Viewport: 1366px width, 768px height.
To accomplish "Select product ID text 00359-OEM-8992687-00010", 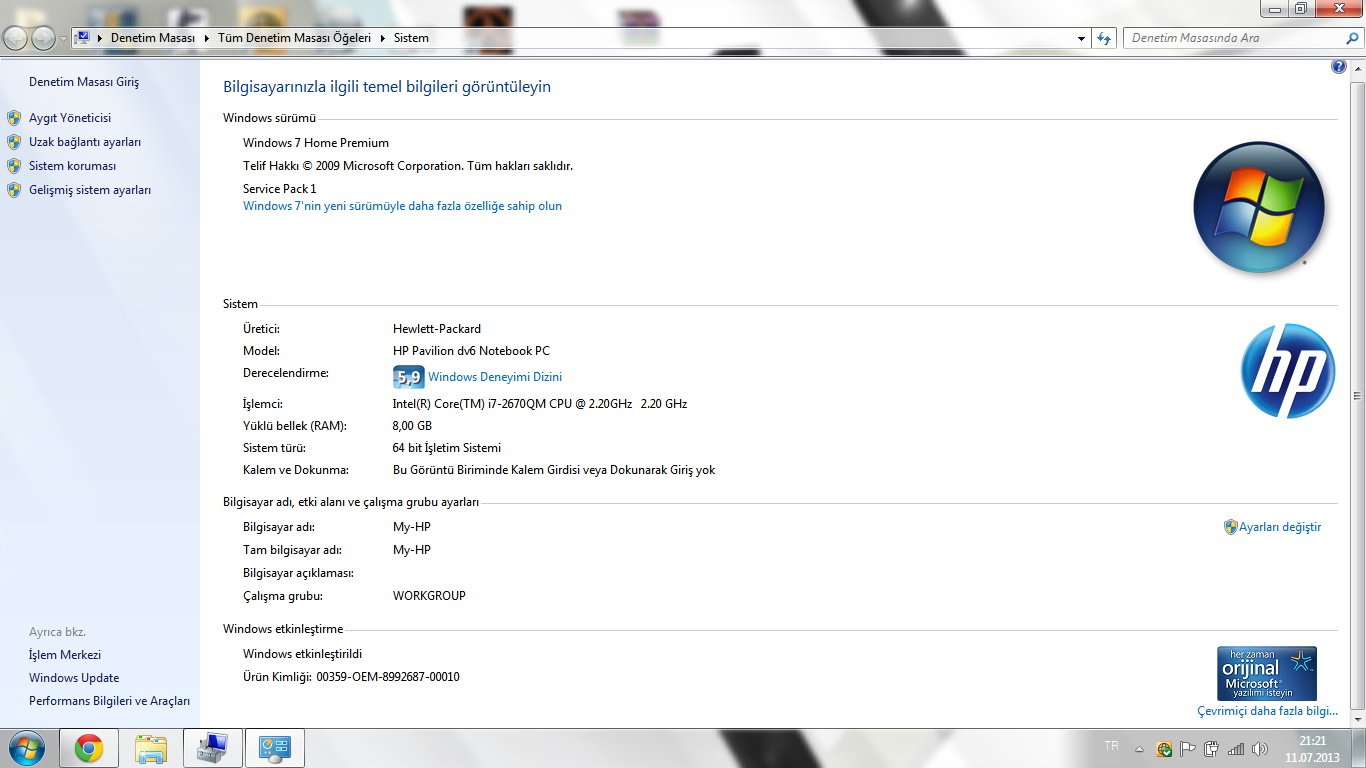I will tap(388, 677).
